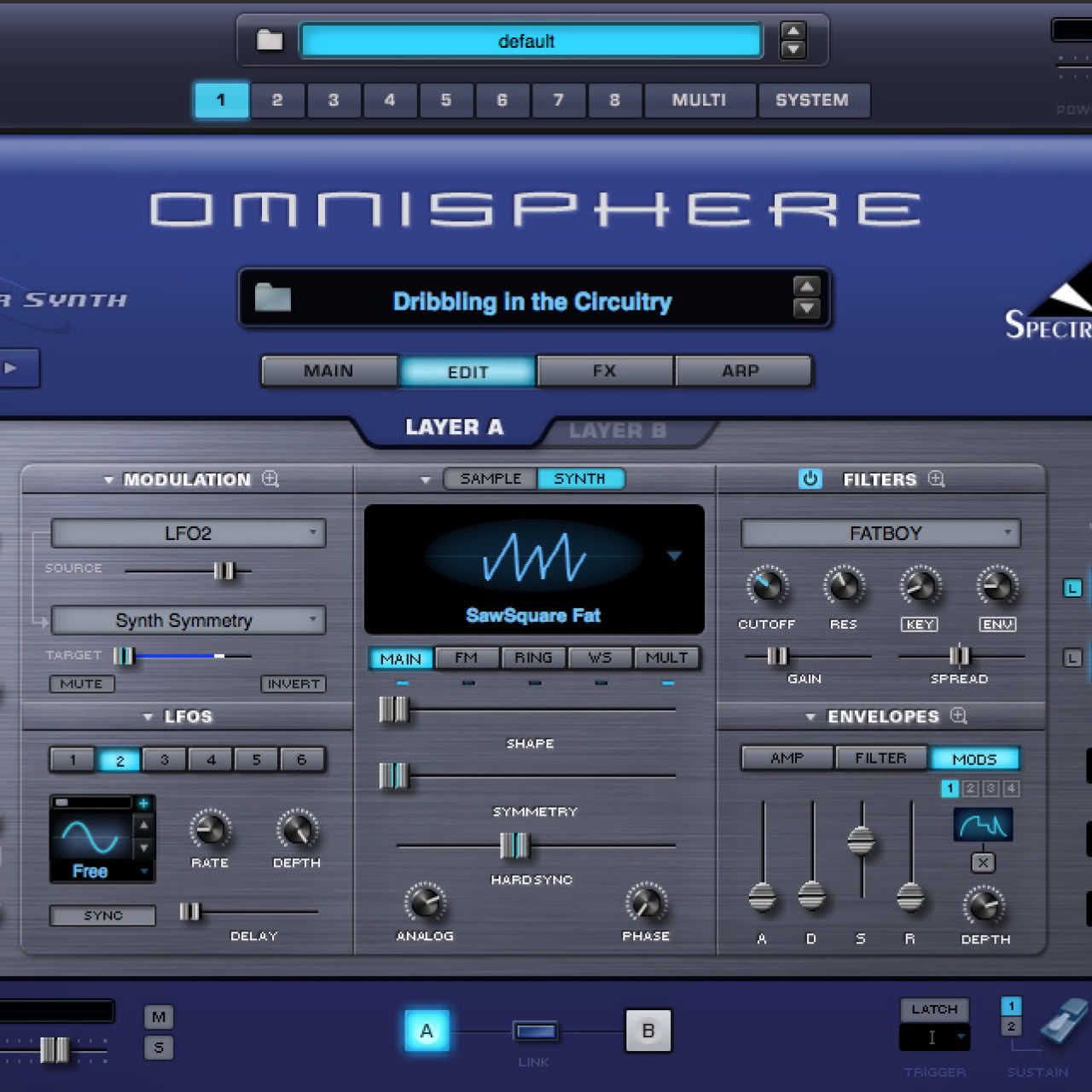Open the default multi folder icon
The height and width of the screenshot is (1092, 1092).
click(x=270, y=40)
